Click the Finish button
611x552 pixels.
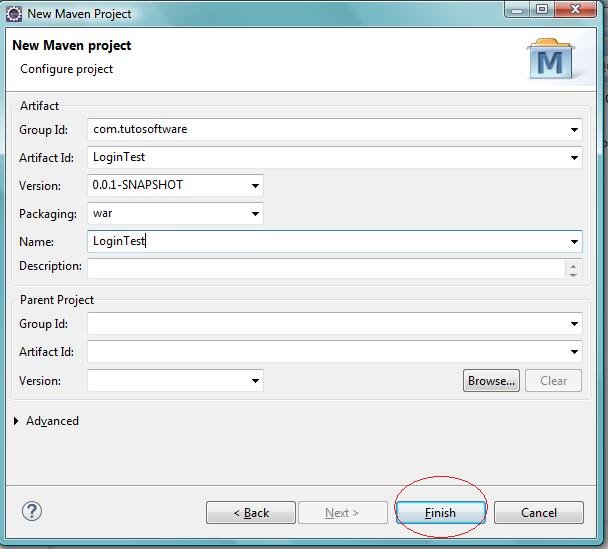point(441,513)
